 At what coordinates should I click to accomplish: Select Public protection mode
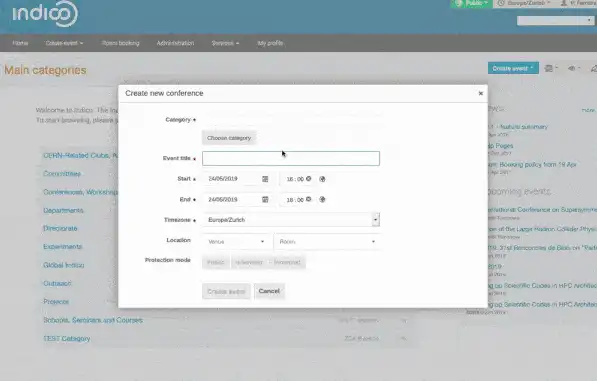pos(215,262)
